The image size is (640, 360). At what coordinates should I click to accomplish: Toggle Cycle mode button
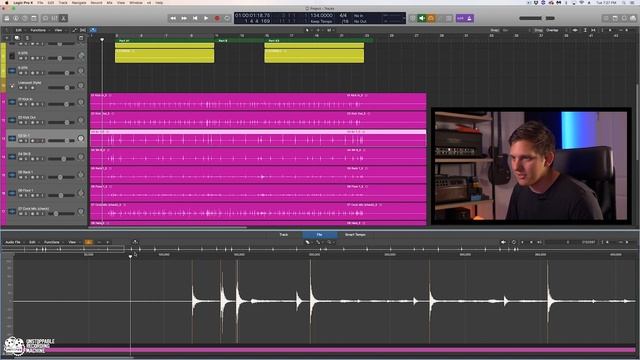(x=227, y=18)
